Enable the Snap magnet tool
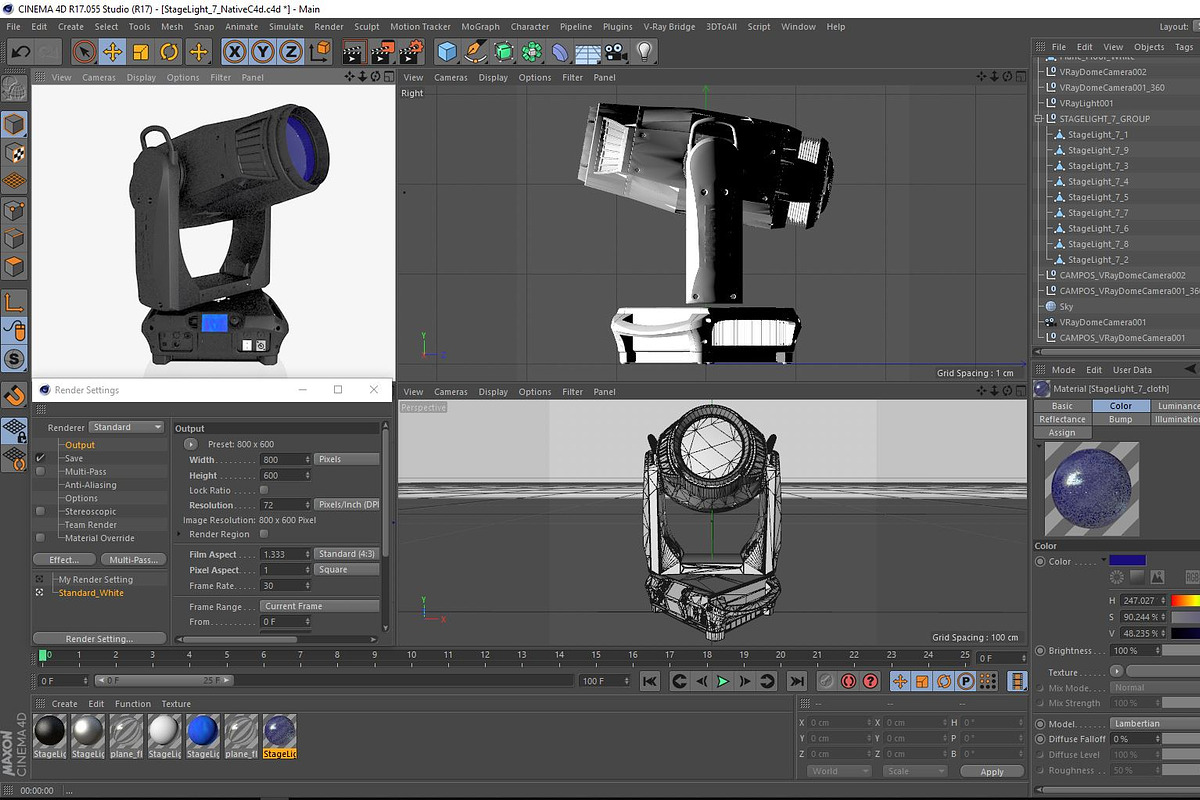The height and width of the screenshot is (800, 1200). tap(14, 395)
